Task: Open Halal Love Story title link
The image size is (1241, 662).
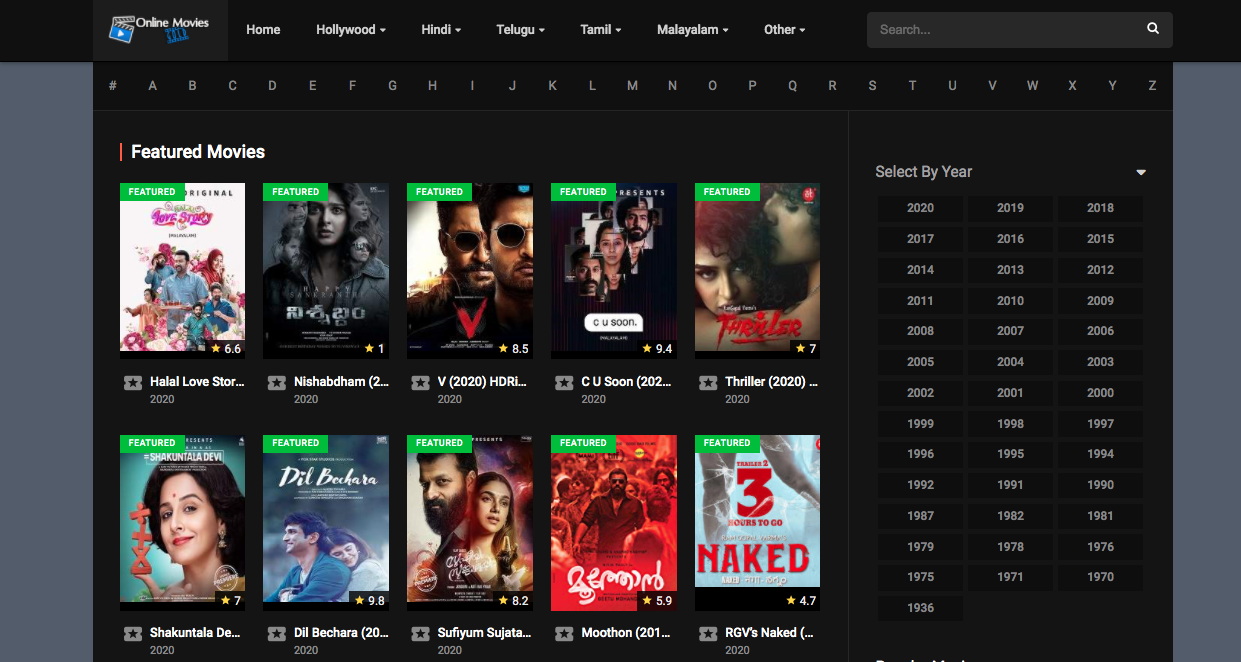Action: [197, 382]
